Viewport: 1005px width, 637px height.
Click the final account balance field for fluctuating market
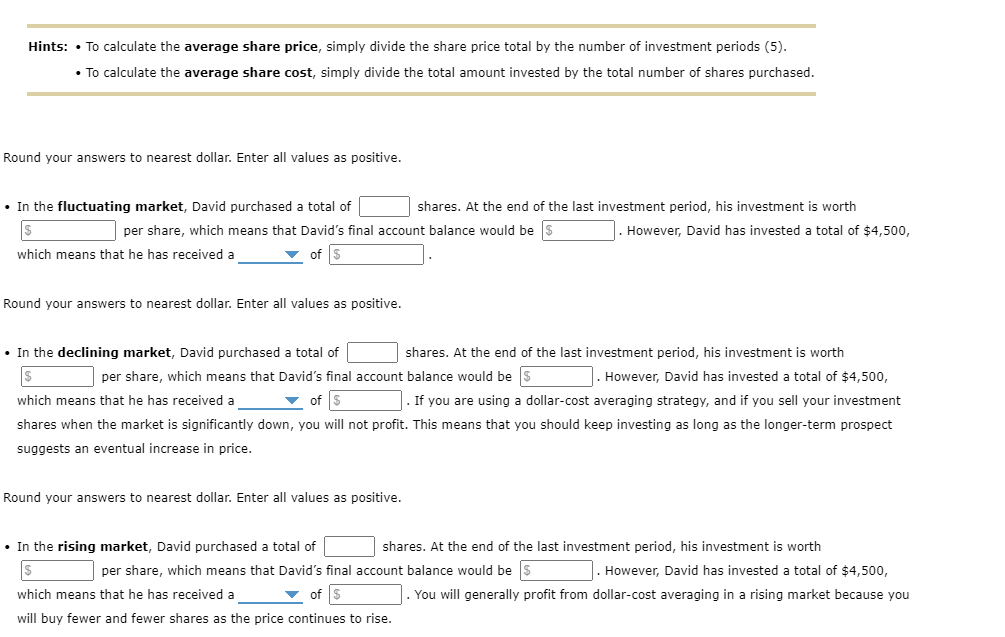pos(579,230)
